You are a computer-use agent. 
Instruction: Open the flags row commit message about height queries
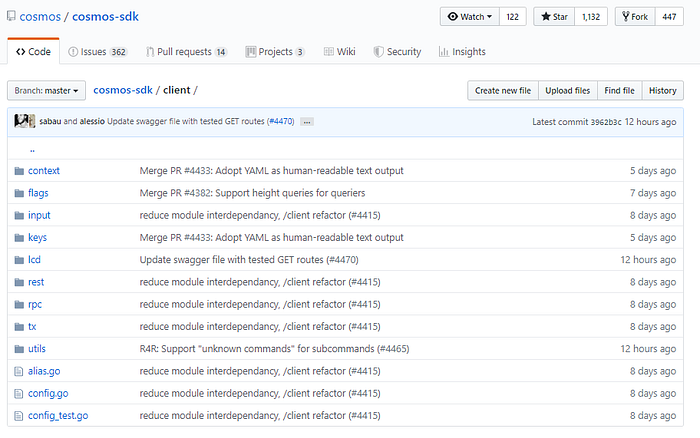[252, 193]
